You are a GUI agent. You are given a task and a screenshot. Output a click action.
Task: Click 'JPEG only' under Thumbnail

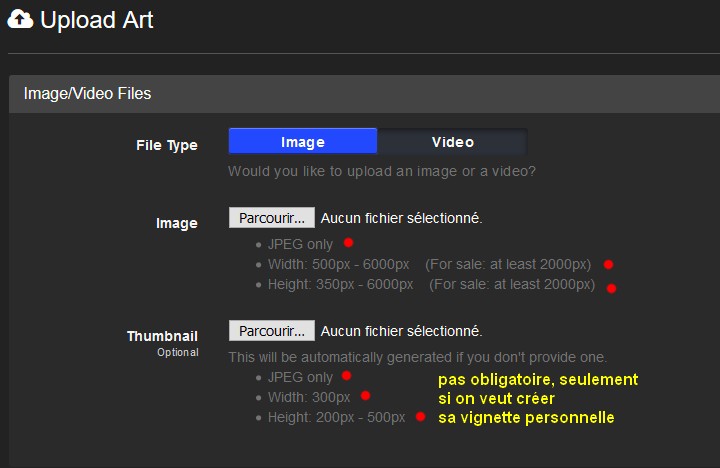[x=300, y=378]
